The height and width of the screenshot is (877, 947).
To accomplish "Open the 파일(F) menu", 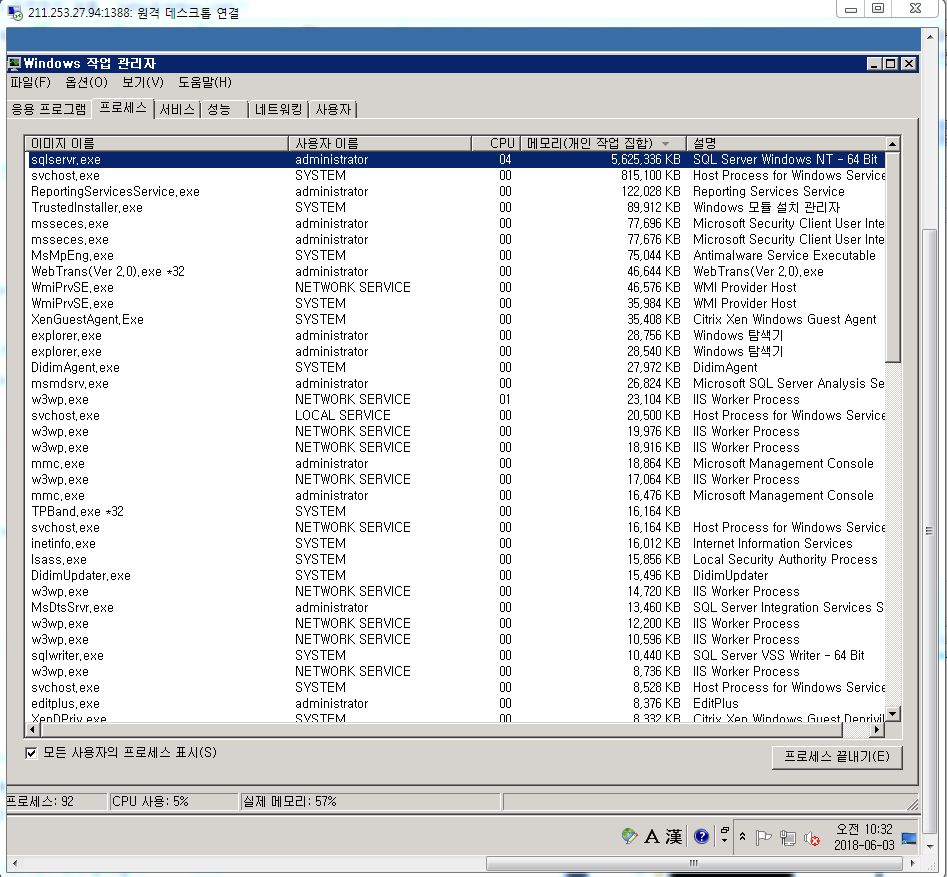I will [x=30, y=82].
